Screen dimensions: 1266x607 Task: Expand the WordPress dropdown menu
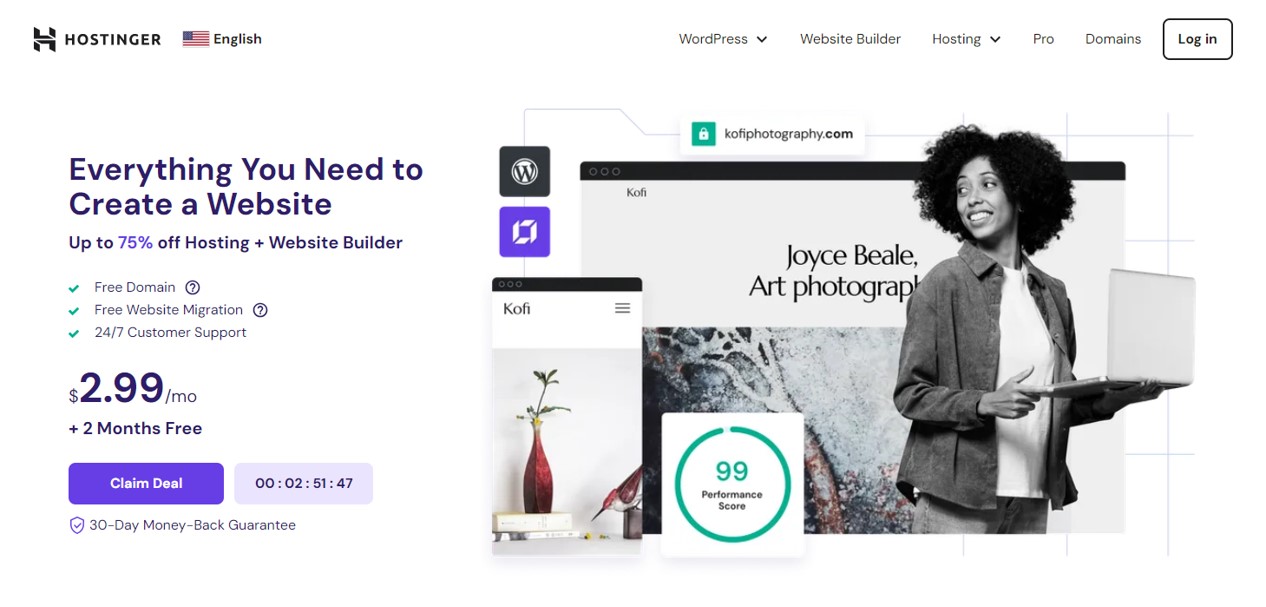pyautogui.click(x=722, y=39)
